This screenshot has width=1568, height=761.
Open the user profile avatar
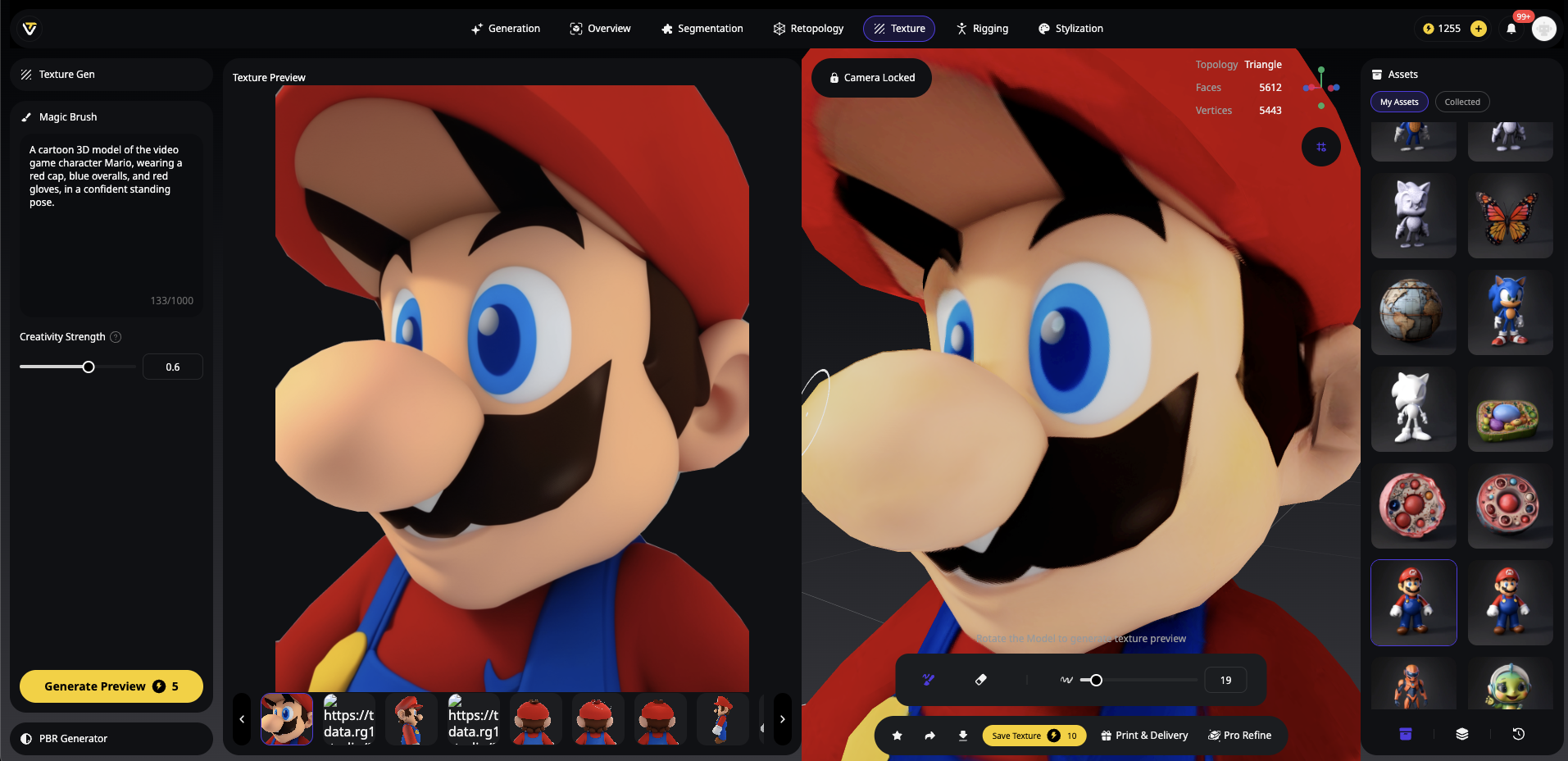pyautogui.click(x=1544, y=29)
